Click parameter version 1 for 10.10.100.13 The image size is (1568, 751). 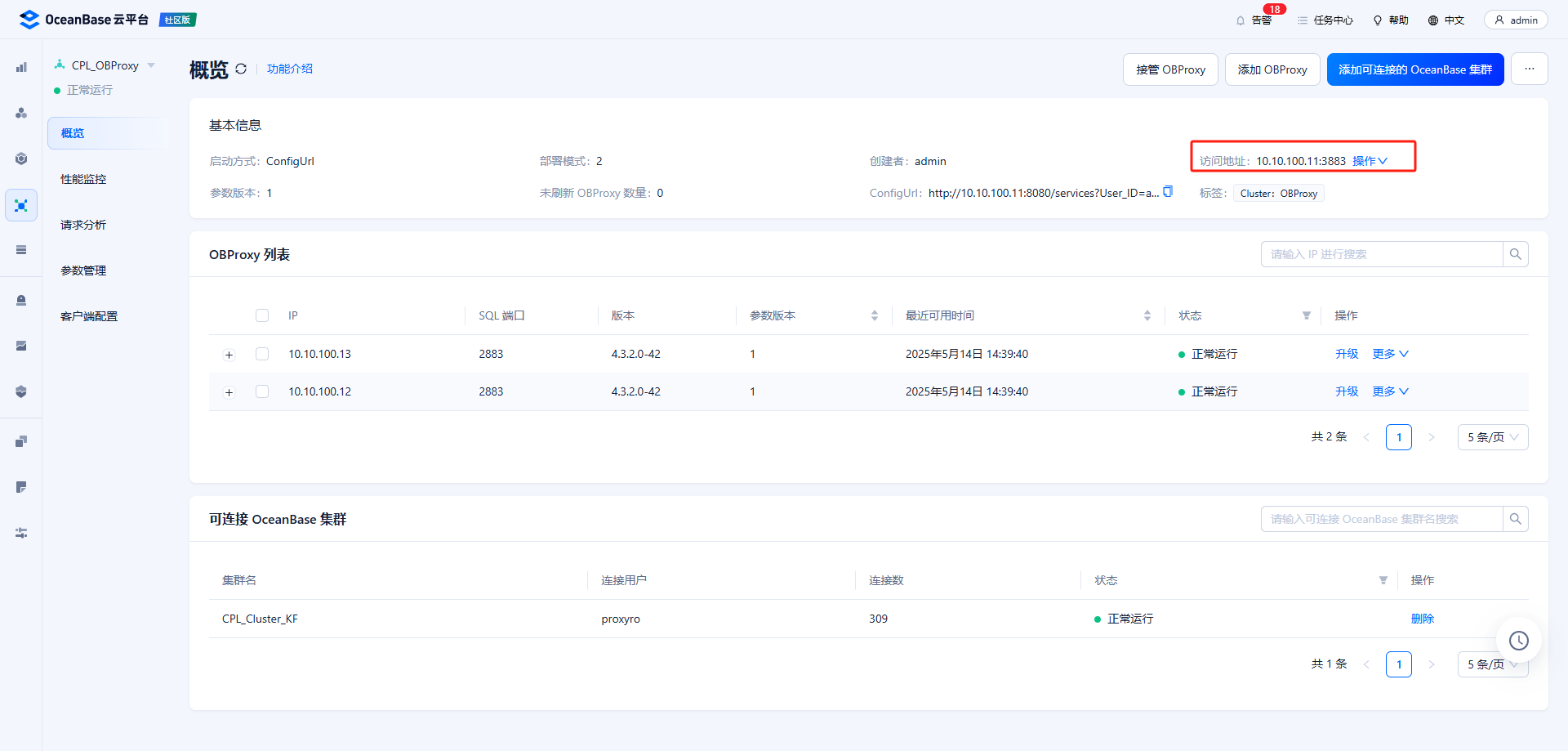(752, 354)
